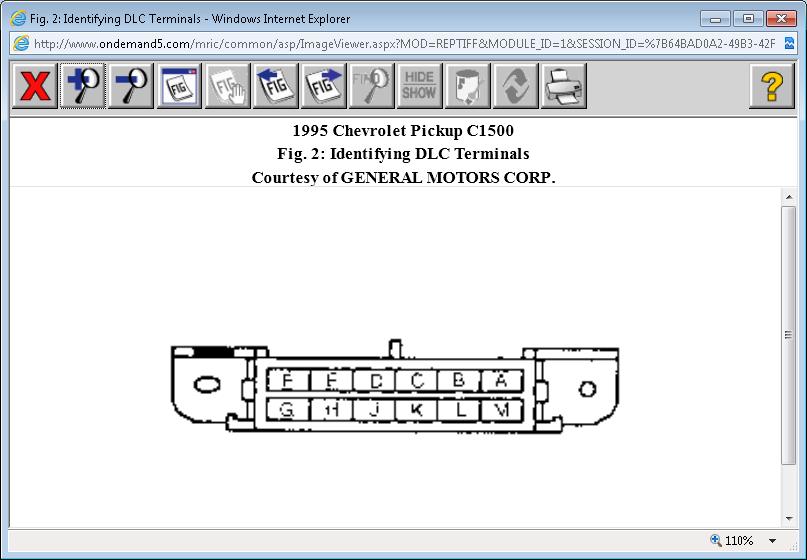Screen dimensions: 807x560
Task: Go to the next figure
Action: (x=323, y=86)
